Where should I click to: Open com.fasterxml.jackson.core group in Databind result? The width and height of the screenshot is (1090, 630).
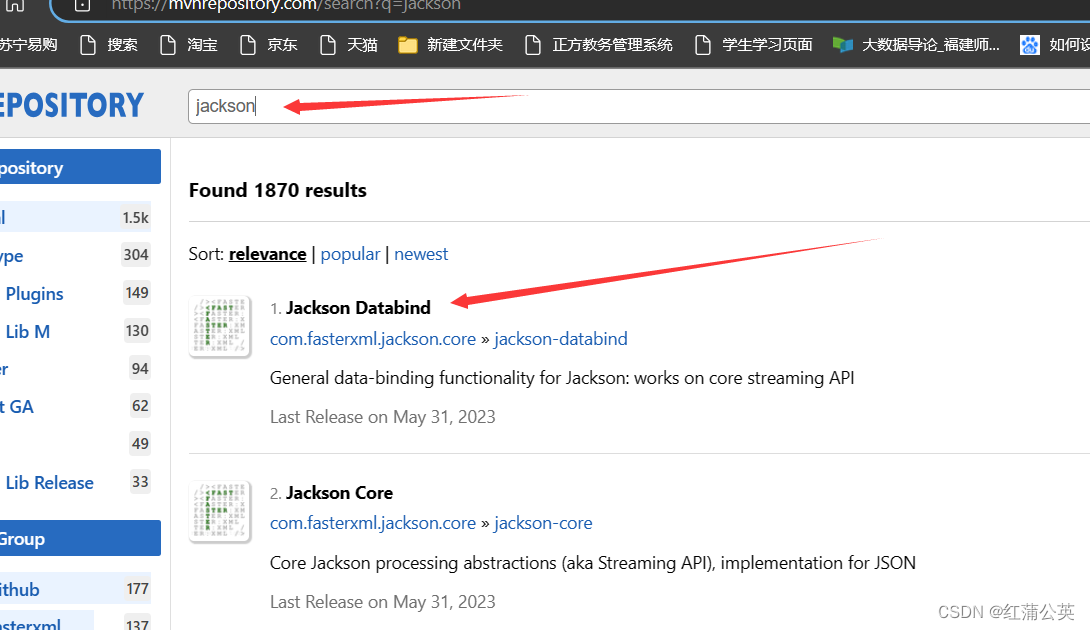pos(373,339)
